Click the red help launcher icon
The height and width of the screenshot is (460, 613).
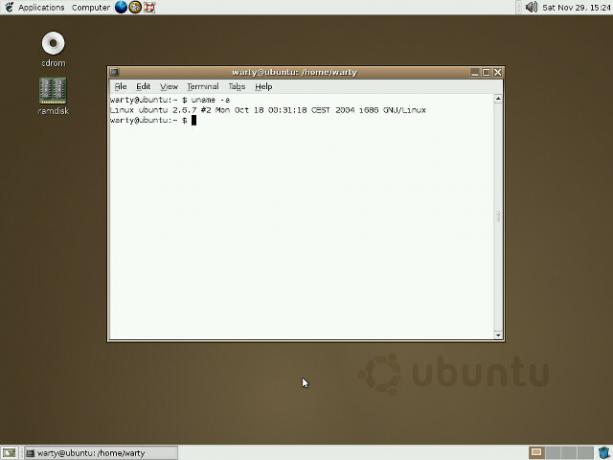149,7
